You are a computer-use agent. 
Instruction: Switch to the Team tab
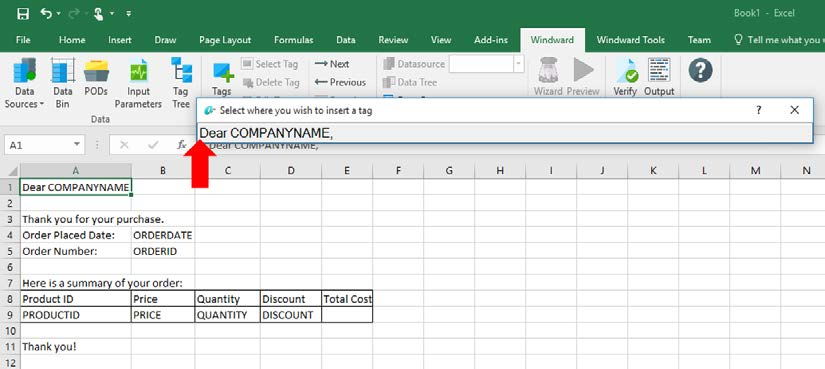click(x=699, y=40)
